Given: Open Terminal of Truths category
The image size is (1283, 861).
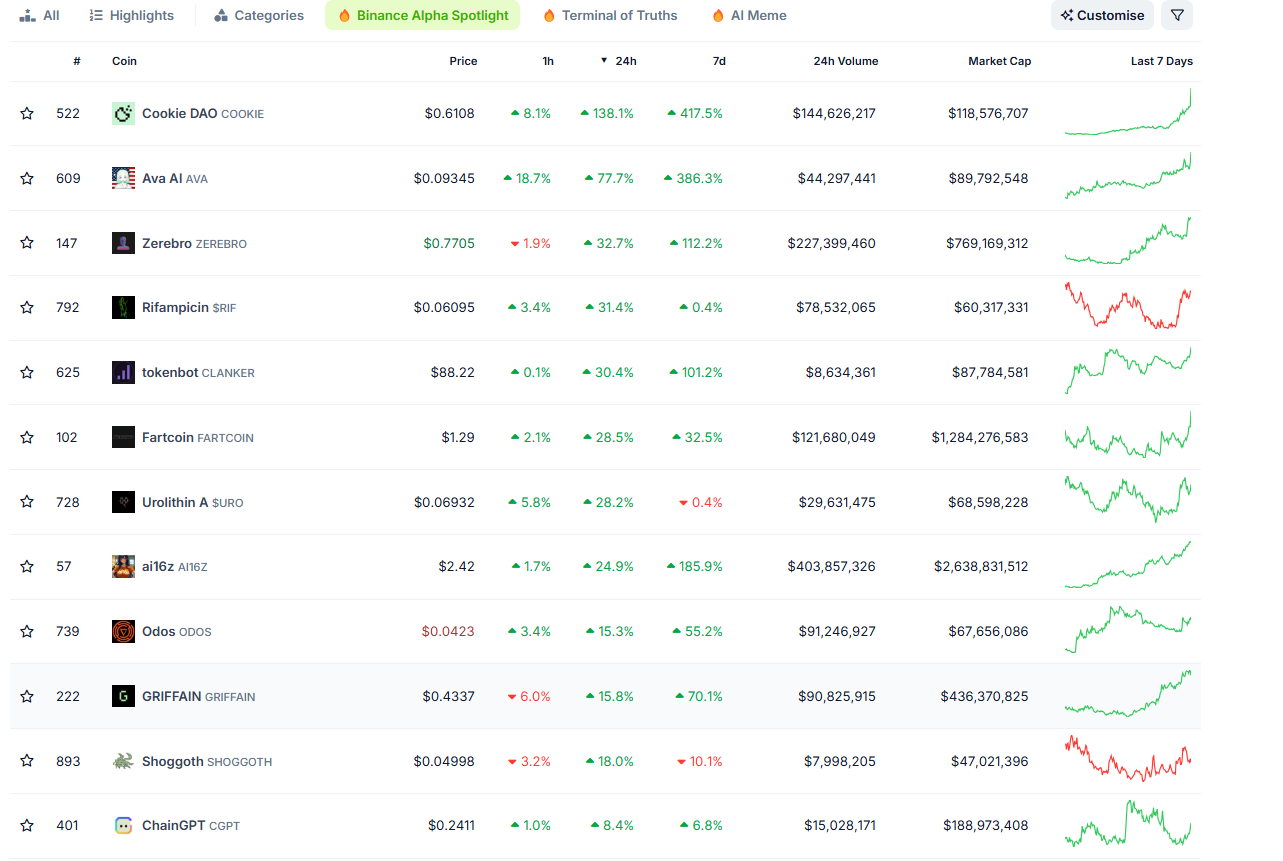Looking at the screenshot, I should coord(610,15).
